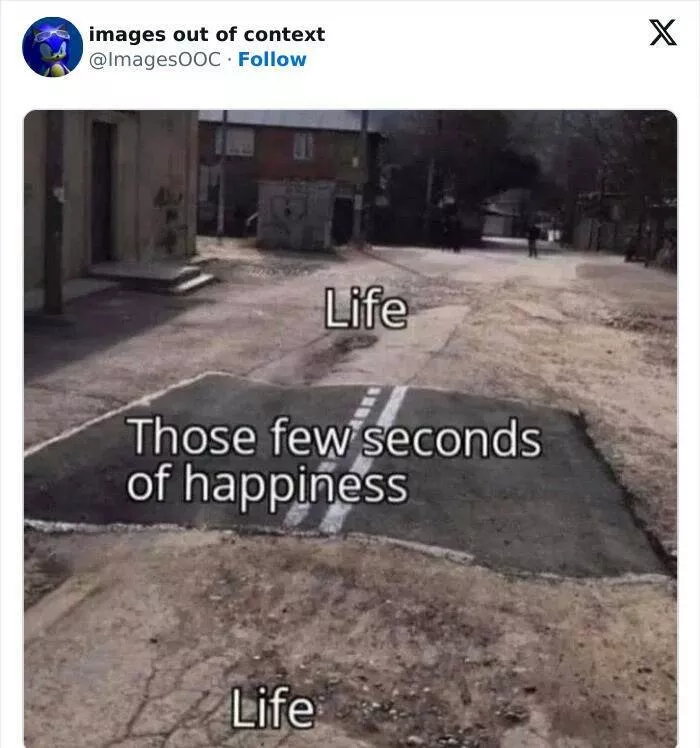Click the graffiti-covered shed

[x=295, y=216]
